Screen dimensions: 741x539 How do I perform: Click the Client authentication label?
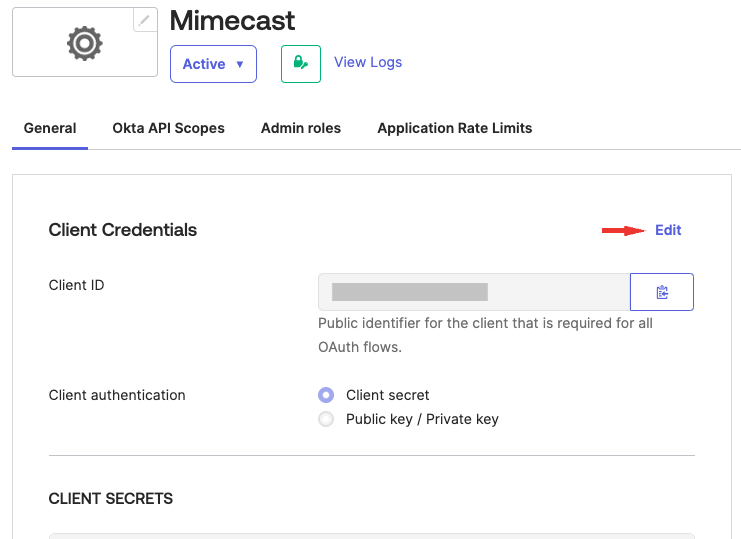point(117,395)
